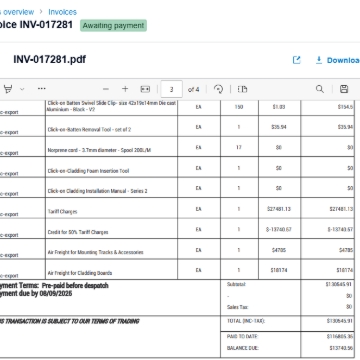Select Cladding Foam Insertion Tool description

88,171
